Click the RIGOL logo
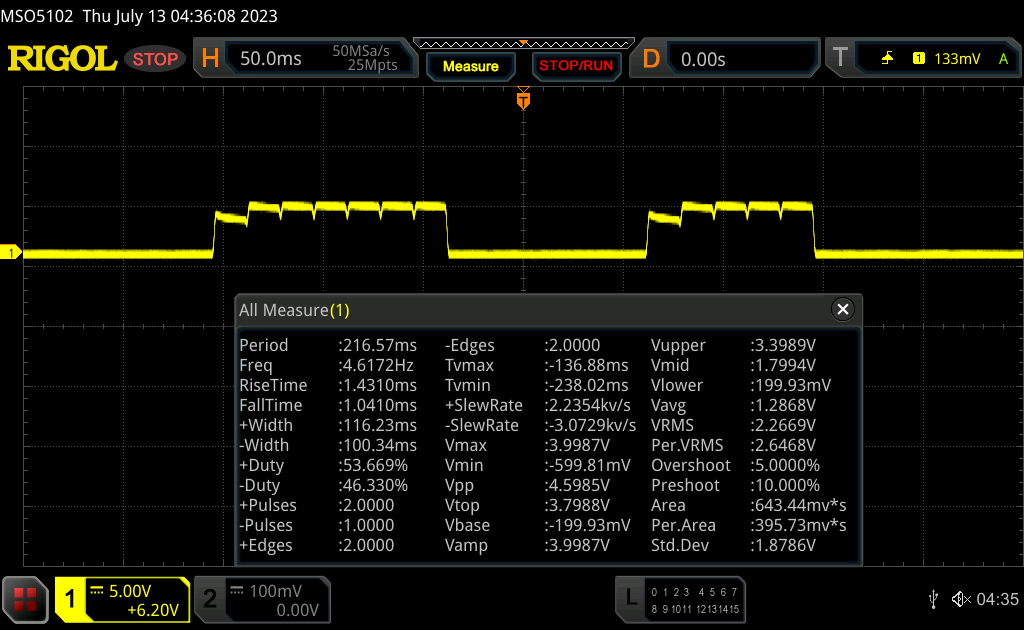This screenshot has width=1024, height=630. 62,59
